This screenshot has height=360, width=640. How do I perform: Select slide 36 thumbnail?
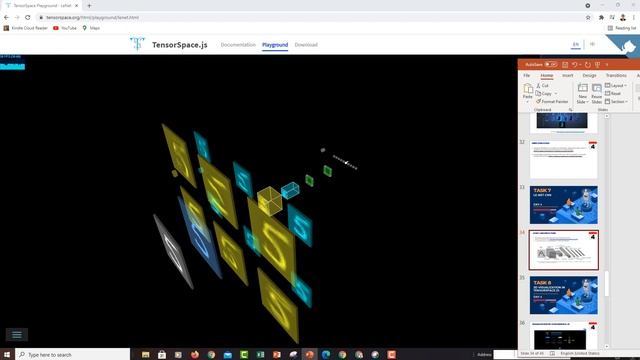tap(564, 336)
